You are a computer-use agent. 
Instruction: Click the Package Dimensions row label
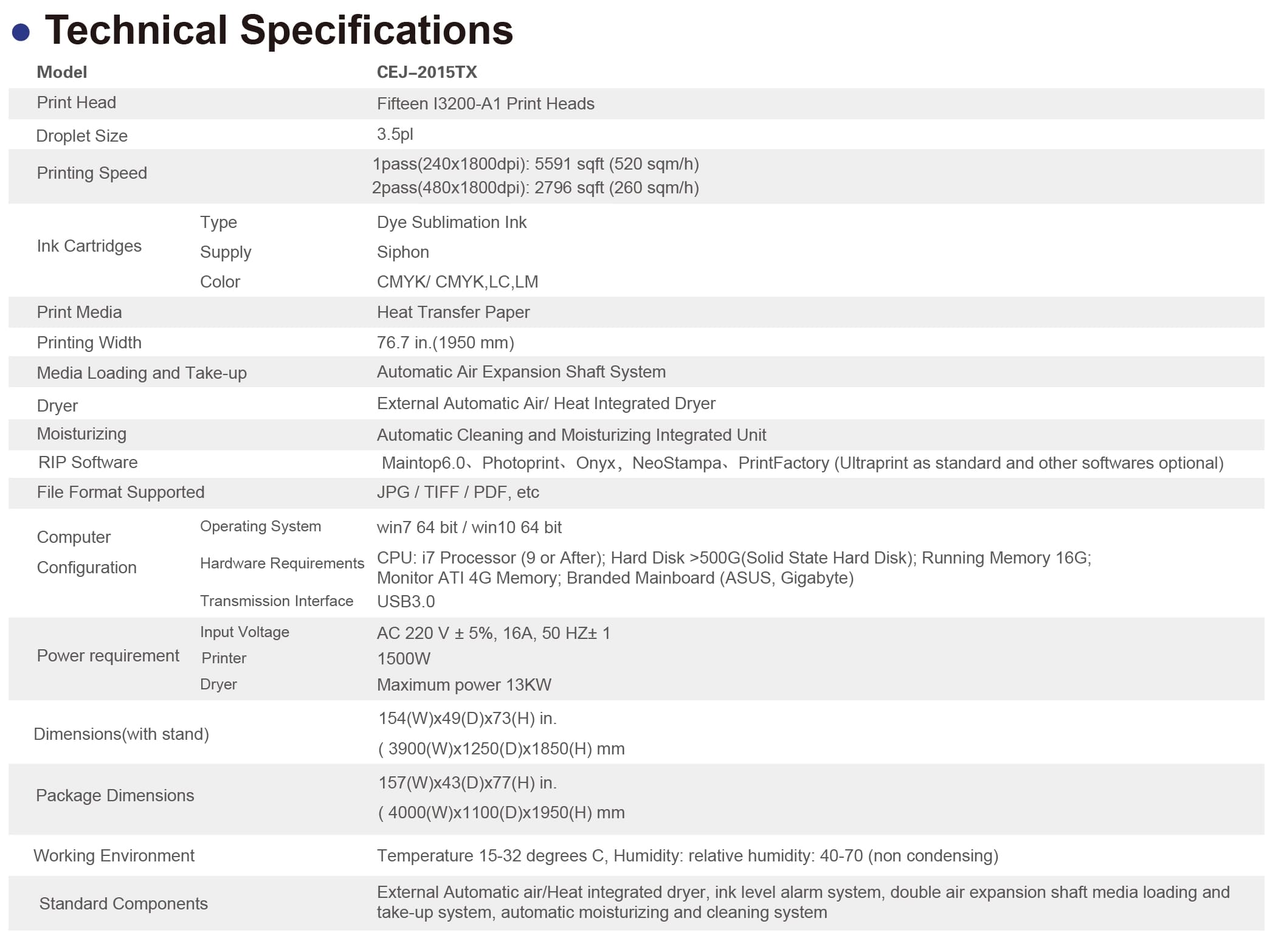click(x=115, y=796)
